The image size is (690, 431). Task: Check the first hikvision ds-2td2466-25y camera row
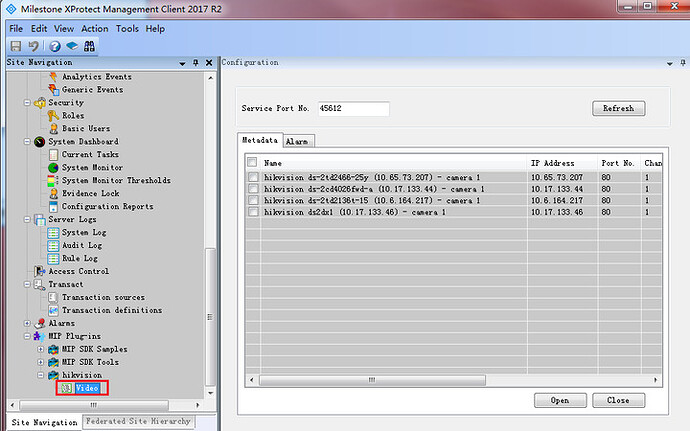tap(254, 177)
